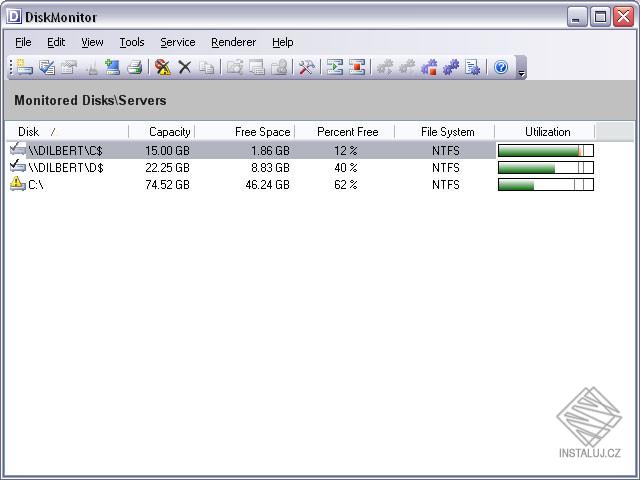
Task: Open the View menu
Action: (x=92, y=42)
